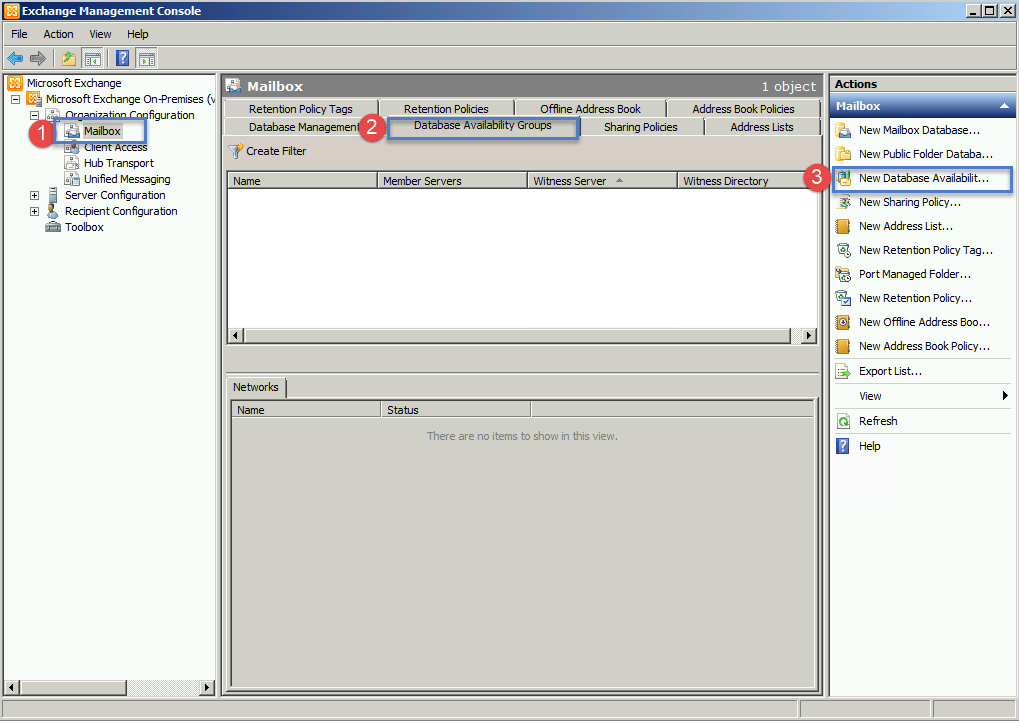Expand the Server Configuration node
Image resolution: width=1019 pixels, height=721 pixels.
coord(34,195)
